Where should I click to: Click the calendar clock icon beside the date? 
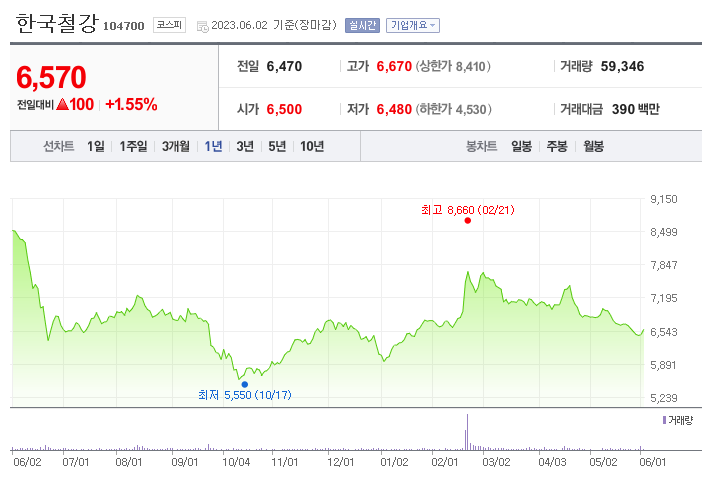(x=202, y=26)
